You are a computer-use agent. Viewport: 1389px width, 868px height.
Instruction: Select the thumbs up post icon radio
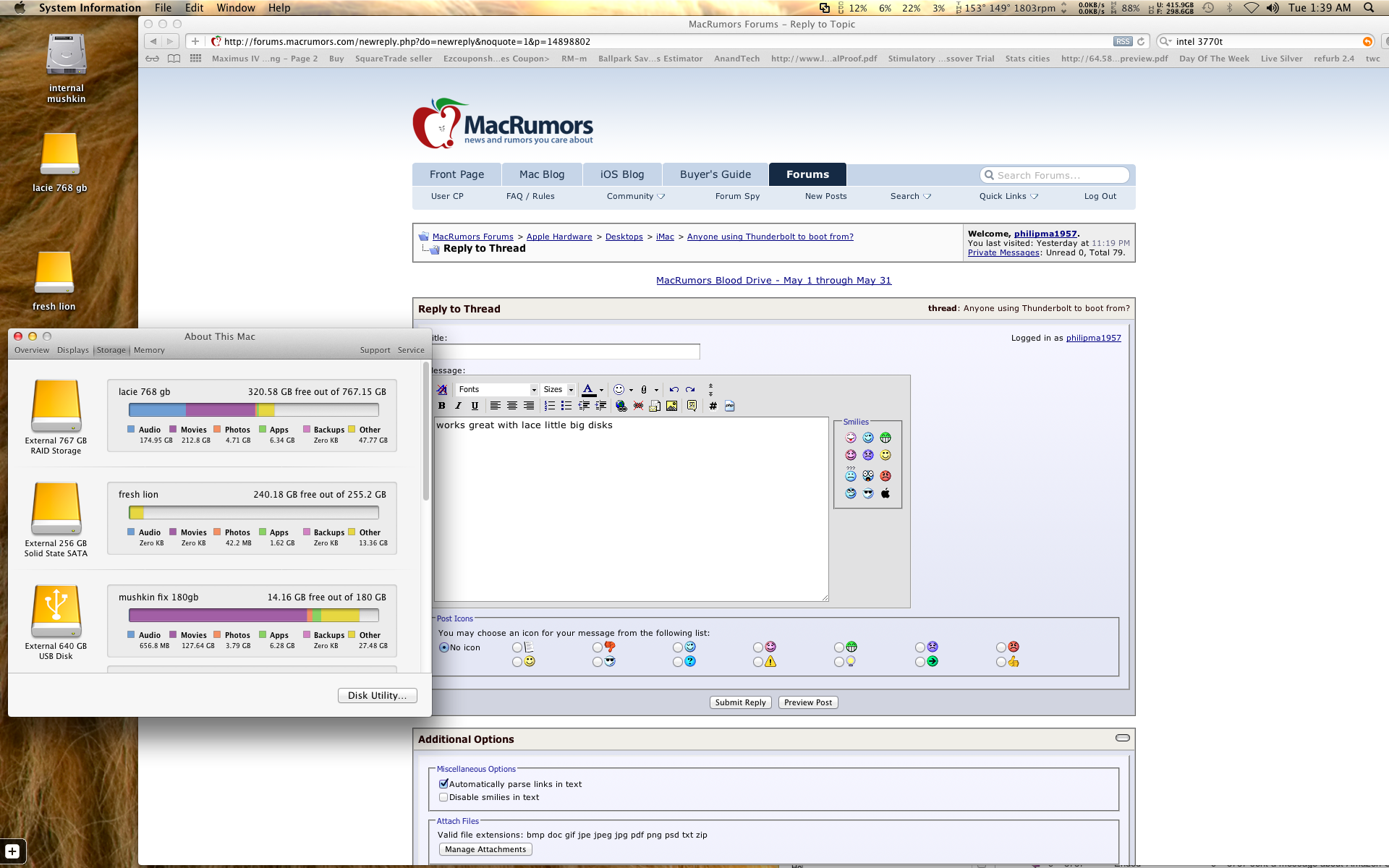[1001, 662]
